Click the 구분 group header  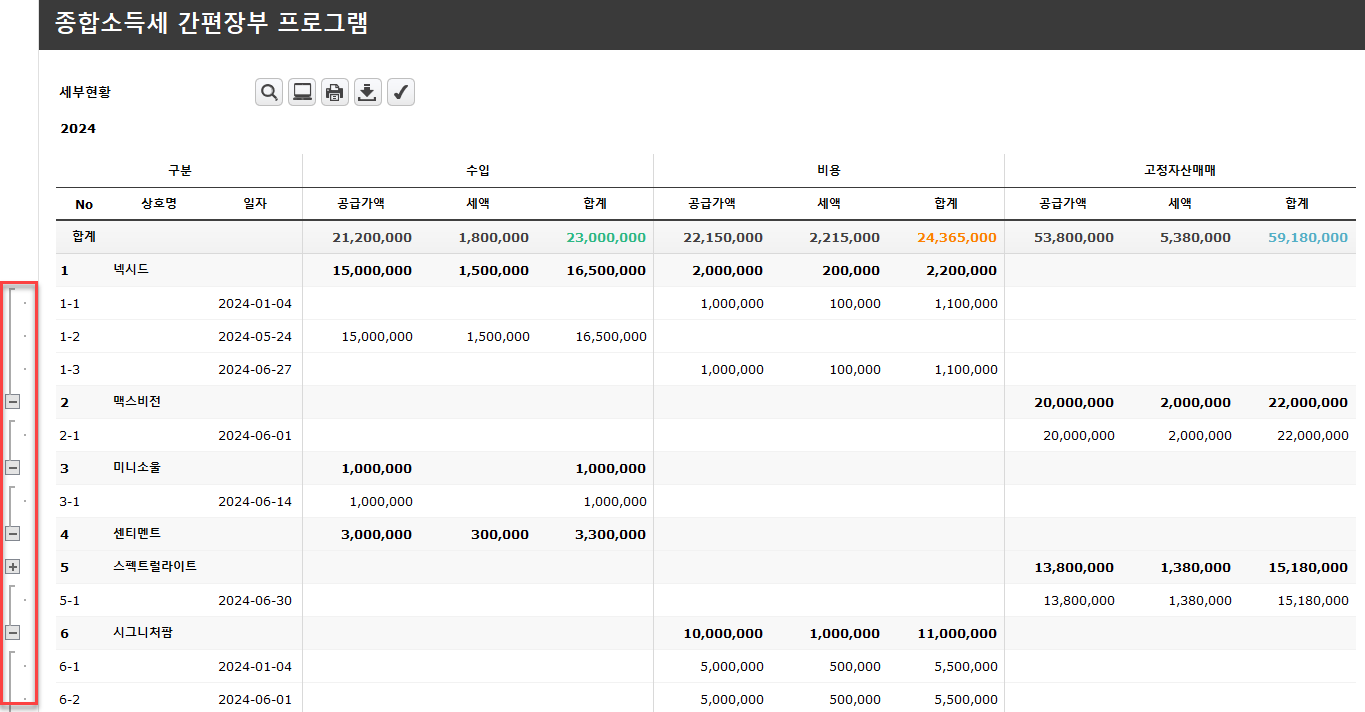click(x=180, y=170)
